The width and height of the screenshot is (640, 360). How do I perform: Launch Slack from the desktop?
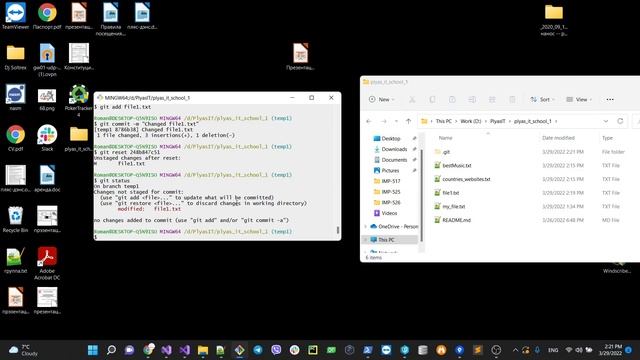pos(47,138)
